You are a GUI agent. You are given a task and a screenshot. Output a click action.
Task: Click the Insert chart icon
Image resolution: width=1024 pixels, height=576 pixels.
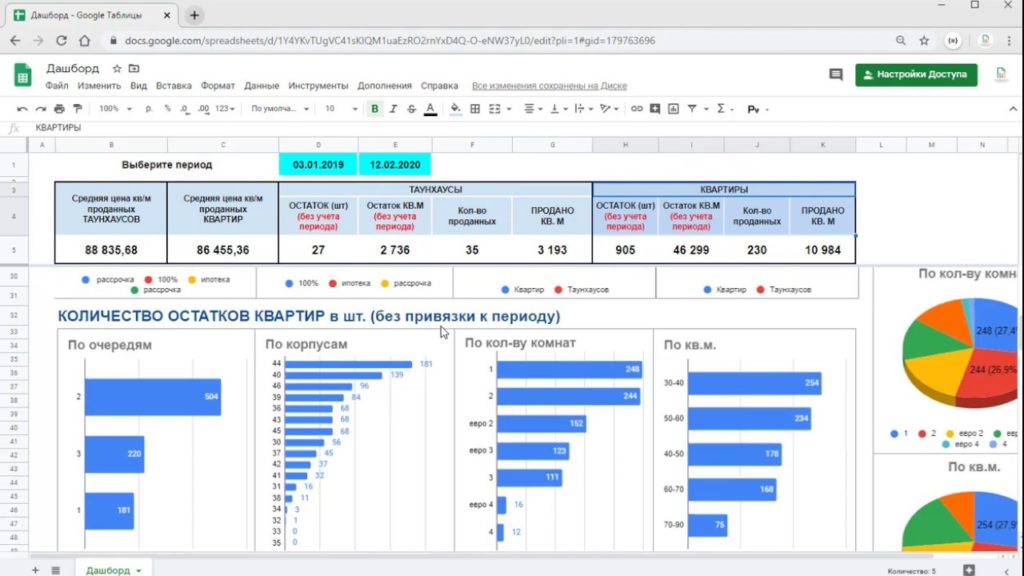(673, 109)
